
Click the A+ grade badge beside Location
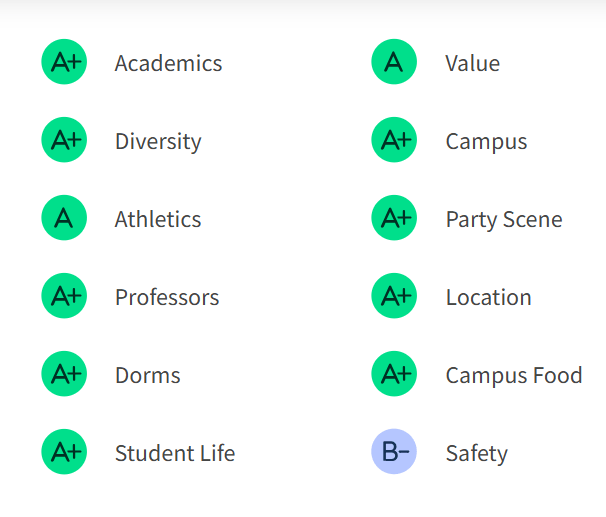pyautogui.click(x=394, y=297)
